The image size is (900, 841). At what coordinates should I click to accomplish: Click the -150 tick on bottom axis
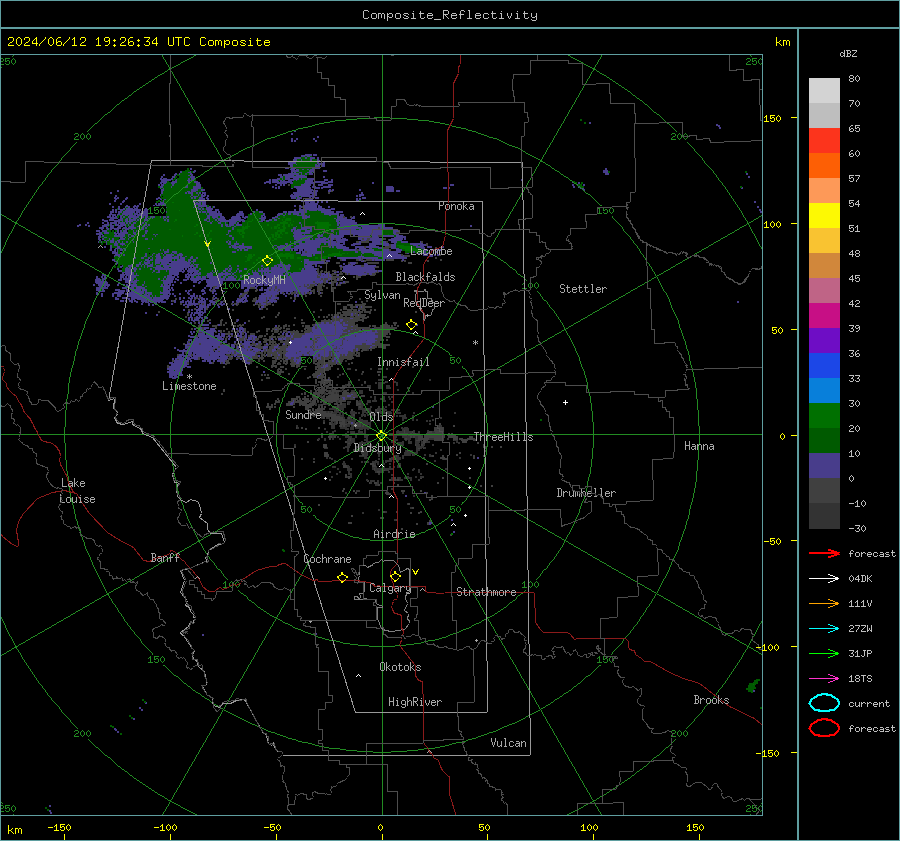point(59,827)
